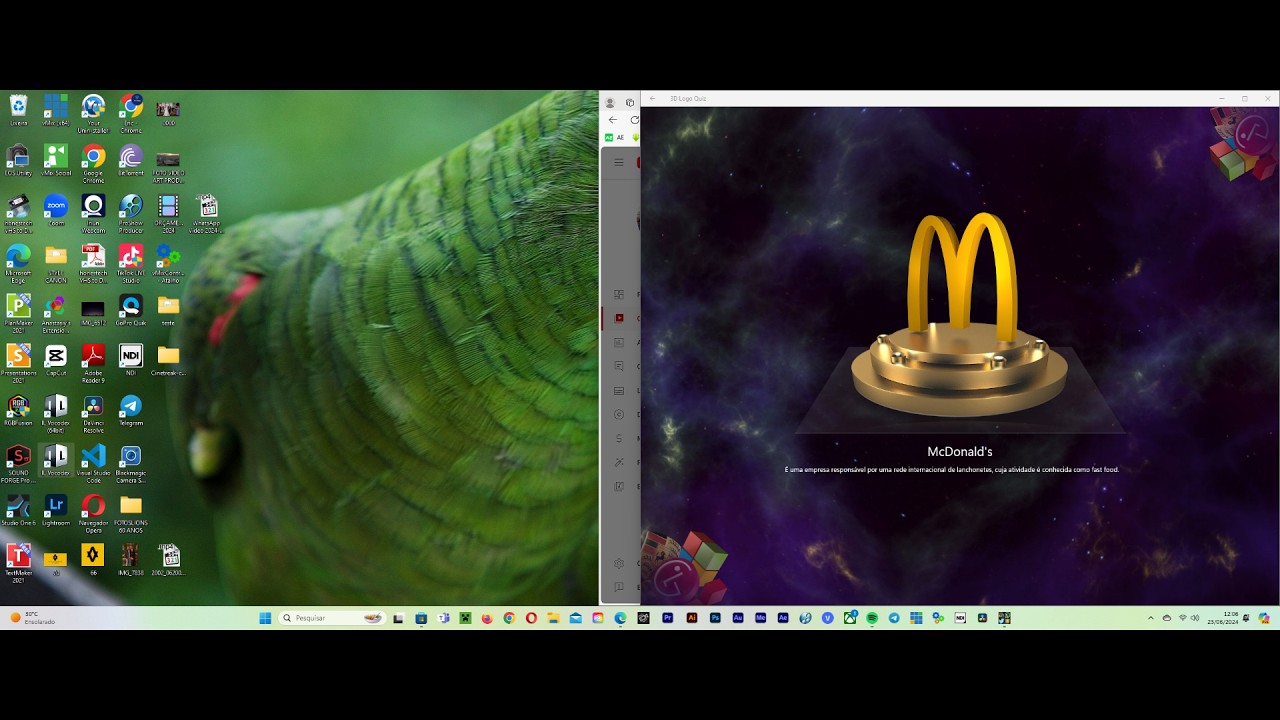The width and height of the screenshot is (1280, 720).
Task: Open the Visual Studio Code desktop shortcut
Action: click(93, 462)
